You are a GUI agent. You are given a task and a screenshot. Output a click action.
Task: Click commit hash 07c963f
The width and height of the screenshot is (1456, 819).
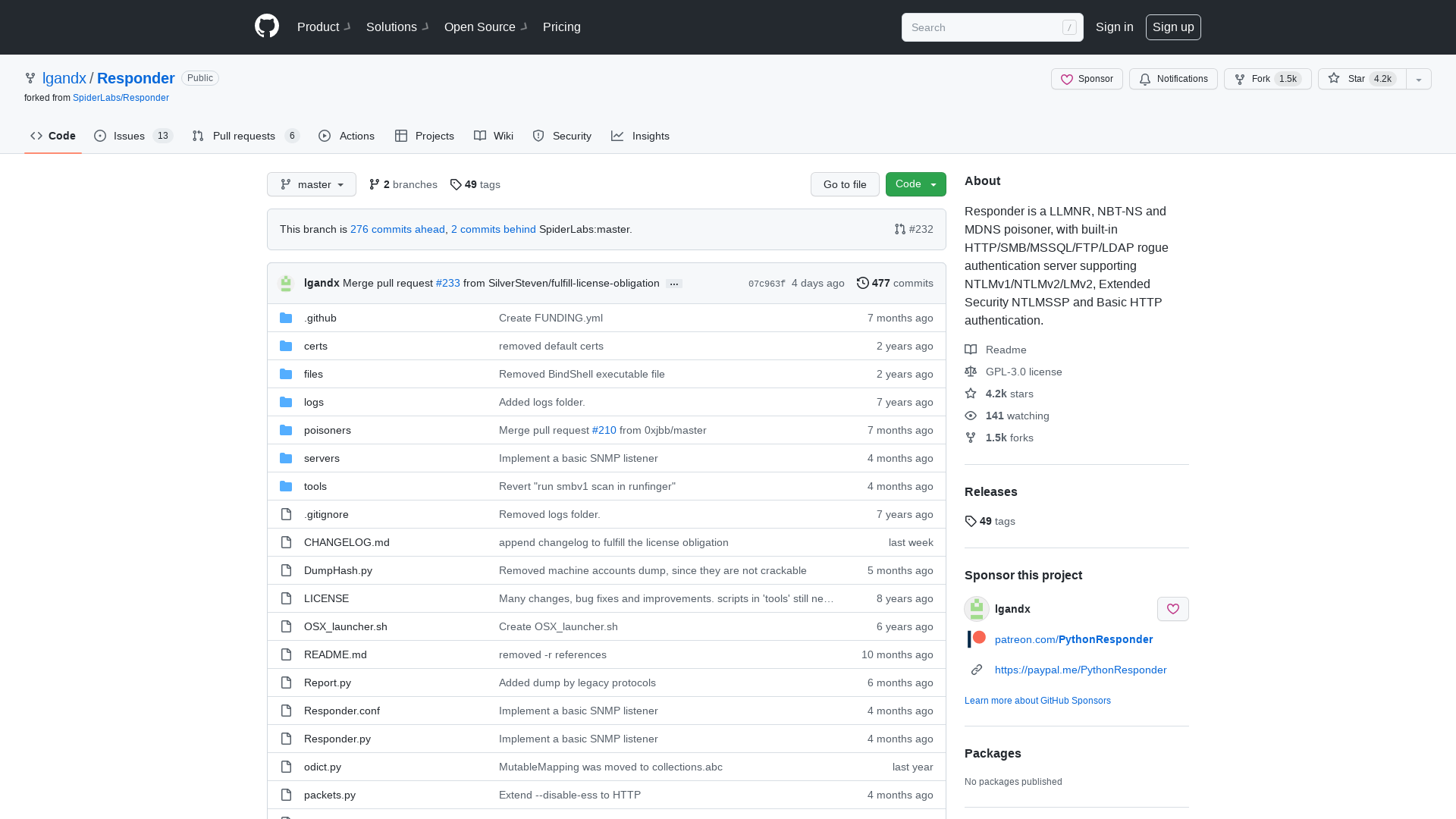click(x=767, y=284)
